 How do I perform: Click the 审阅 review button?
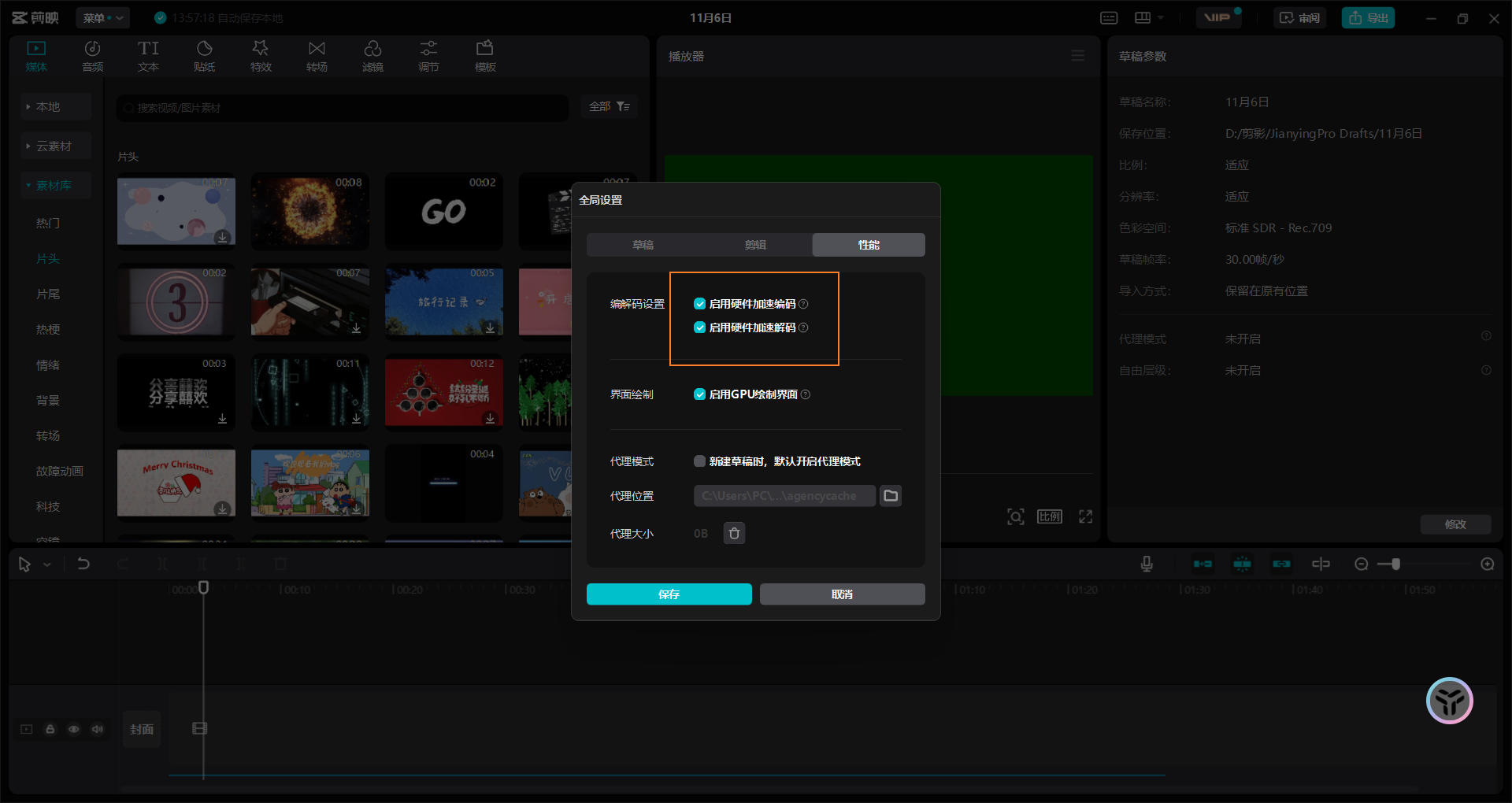(1300, 18)
